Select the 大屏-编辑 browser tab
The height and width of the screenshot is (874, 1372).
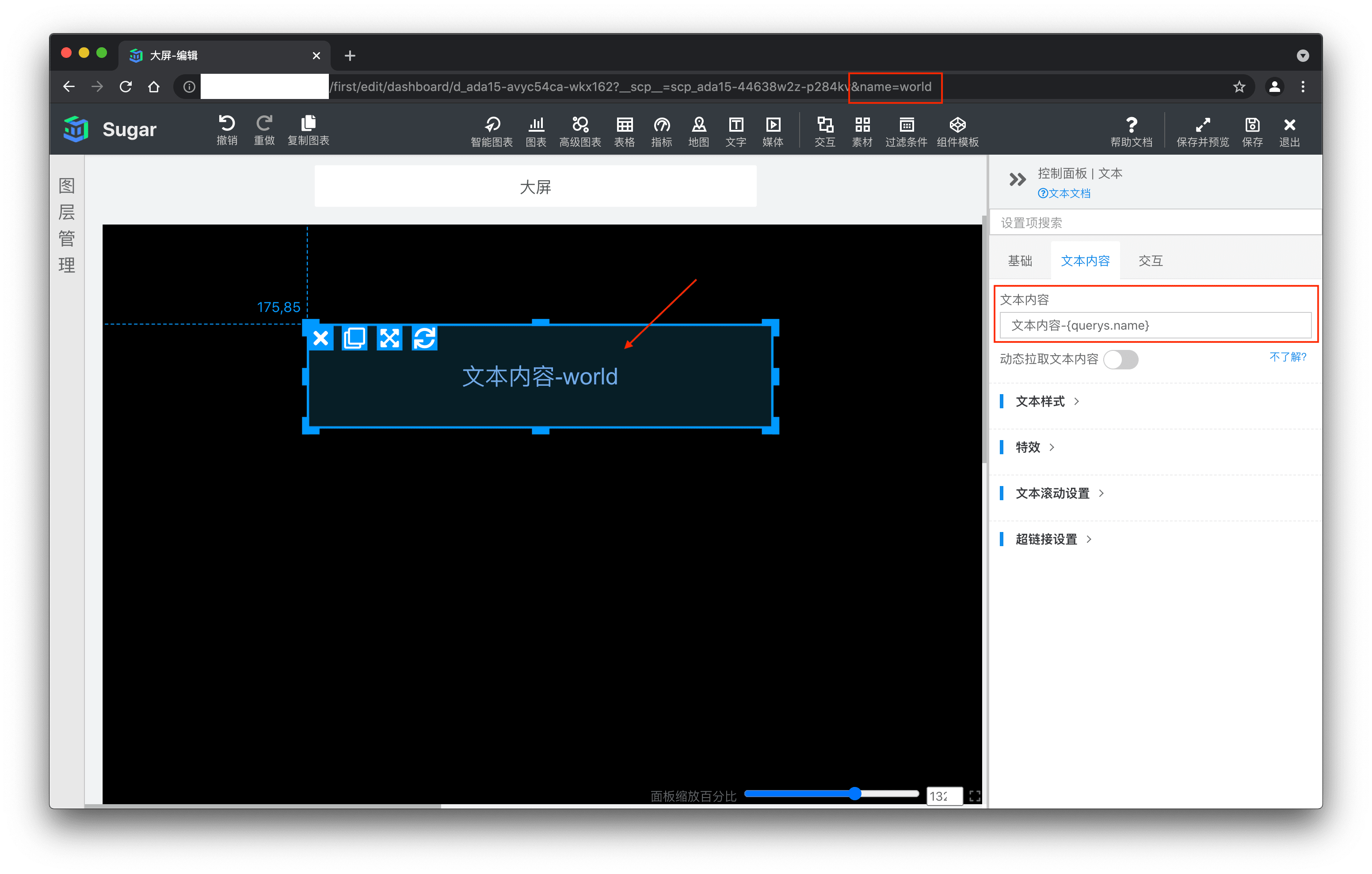tap(225, 55)
